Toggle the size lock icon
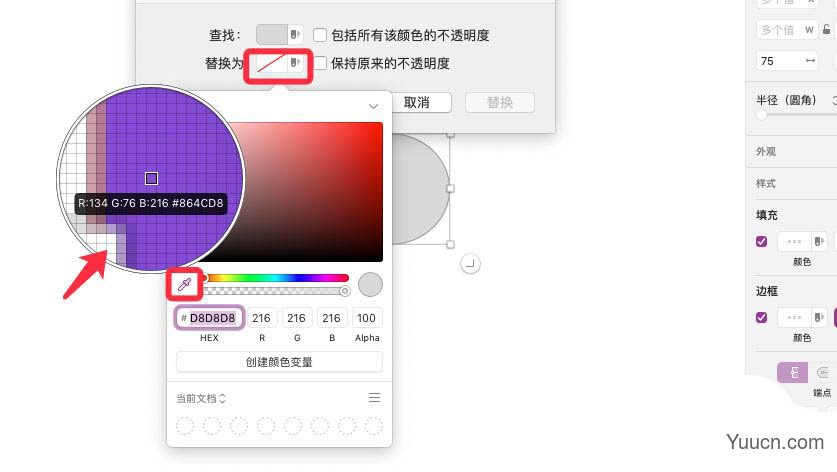This screenshot has width=837, height=472. point(826,29)
